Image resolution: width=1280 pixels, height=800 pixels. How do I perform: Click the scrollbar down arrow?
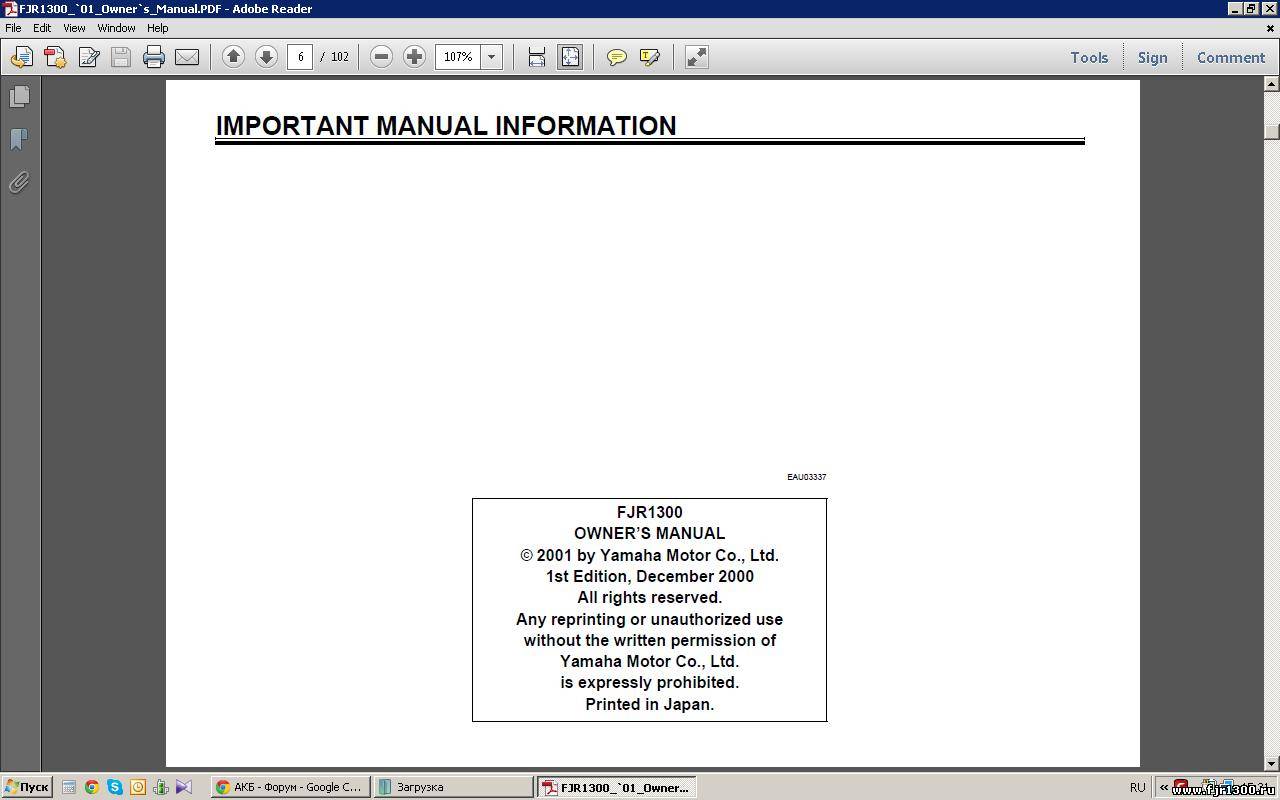(x=1272, y=765)
